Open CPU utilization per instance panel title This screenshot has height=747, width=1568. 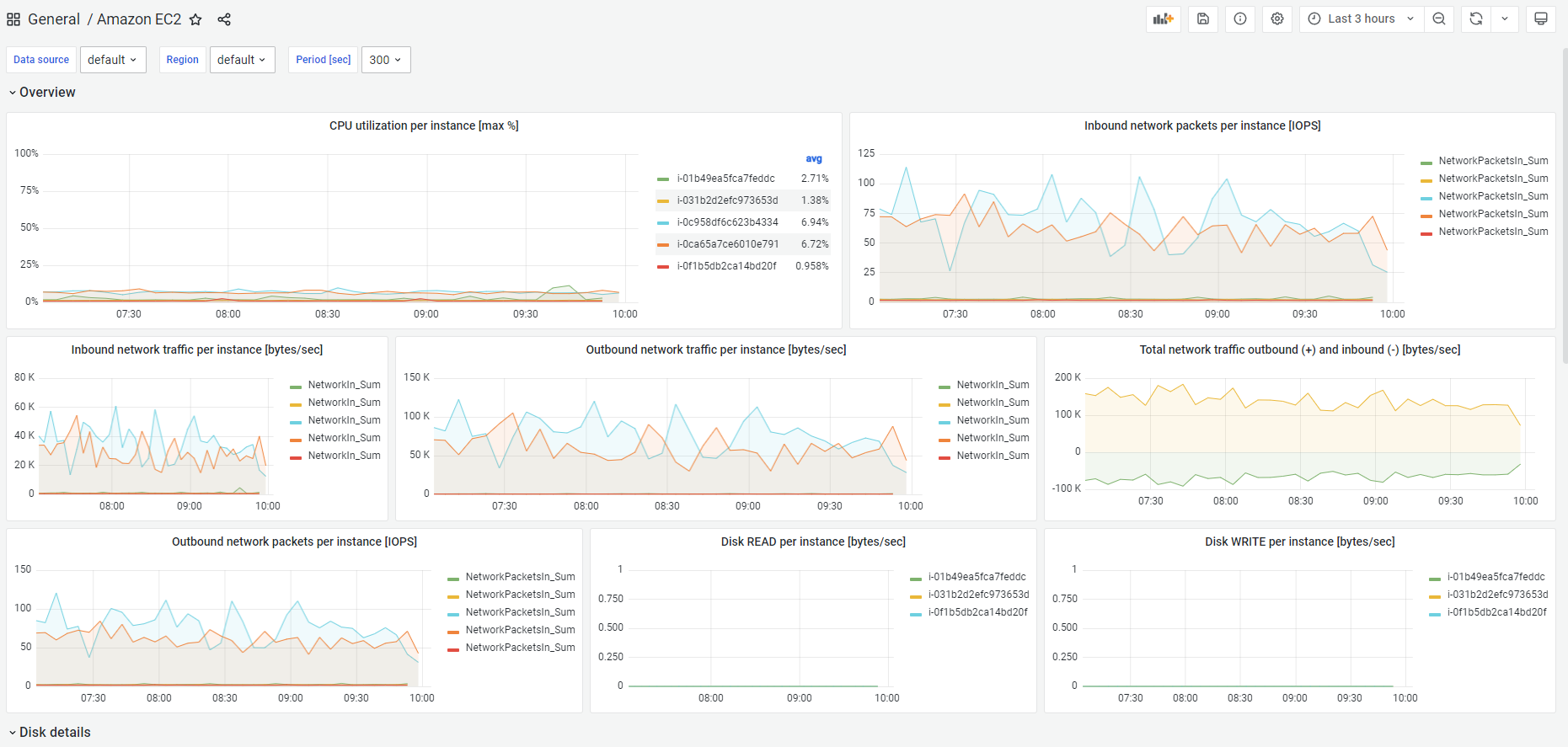[424, 125]
